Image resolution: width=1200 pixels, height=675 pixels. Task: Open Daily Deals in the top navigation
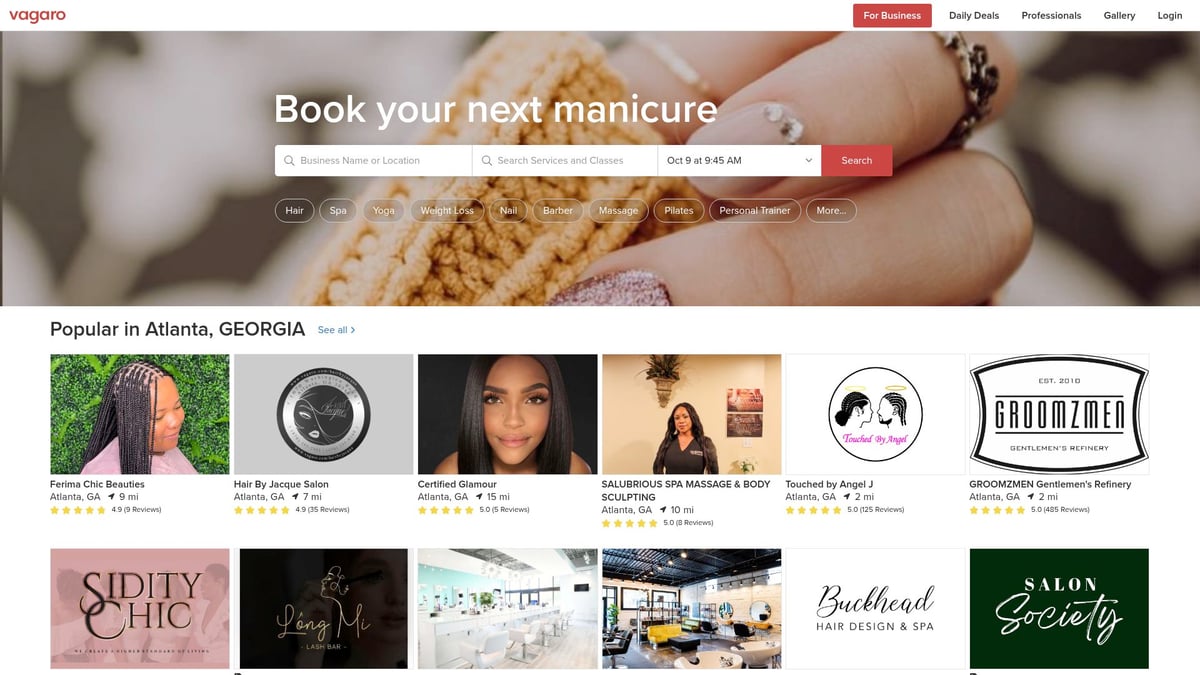(974, 15)
